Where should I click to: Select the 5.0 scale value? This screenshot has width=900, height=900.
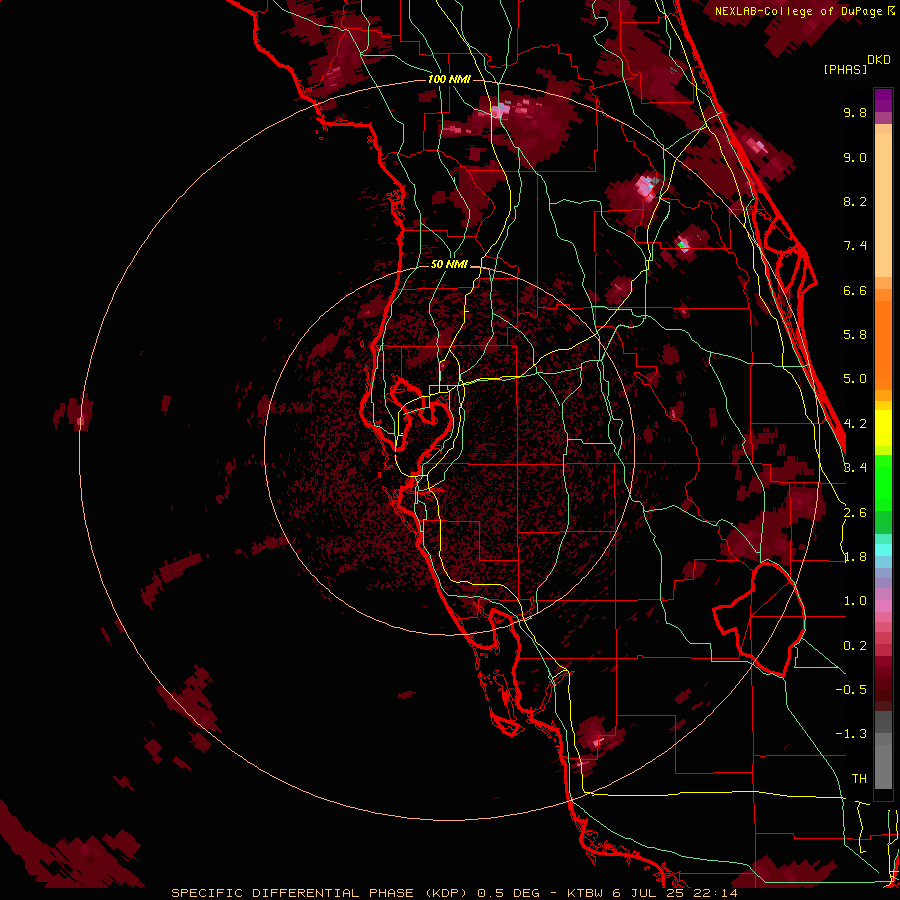coord(855,379)
